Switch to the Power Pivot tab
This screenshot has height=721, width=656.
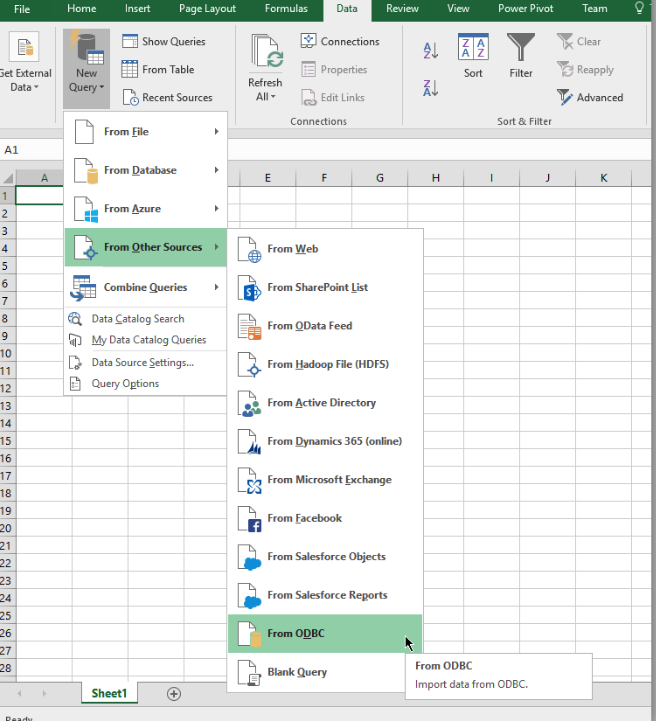click(525, 9)
